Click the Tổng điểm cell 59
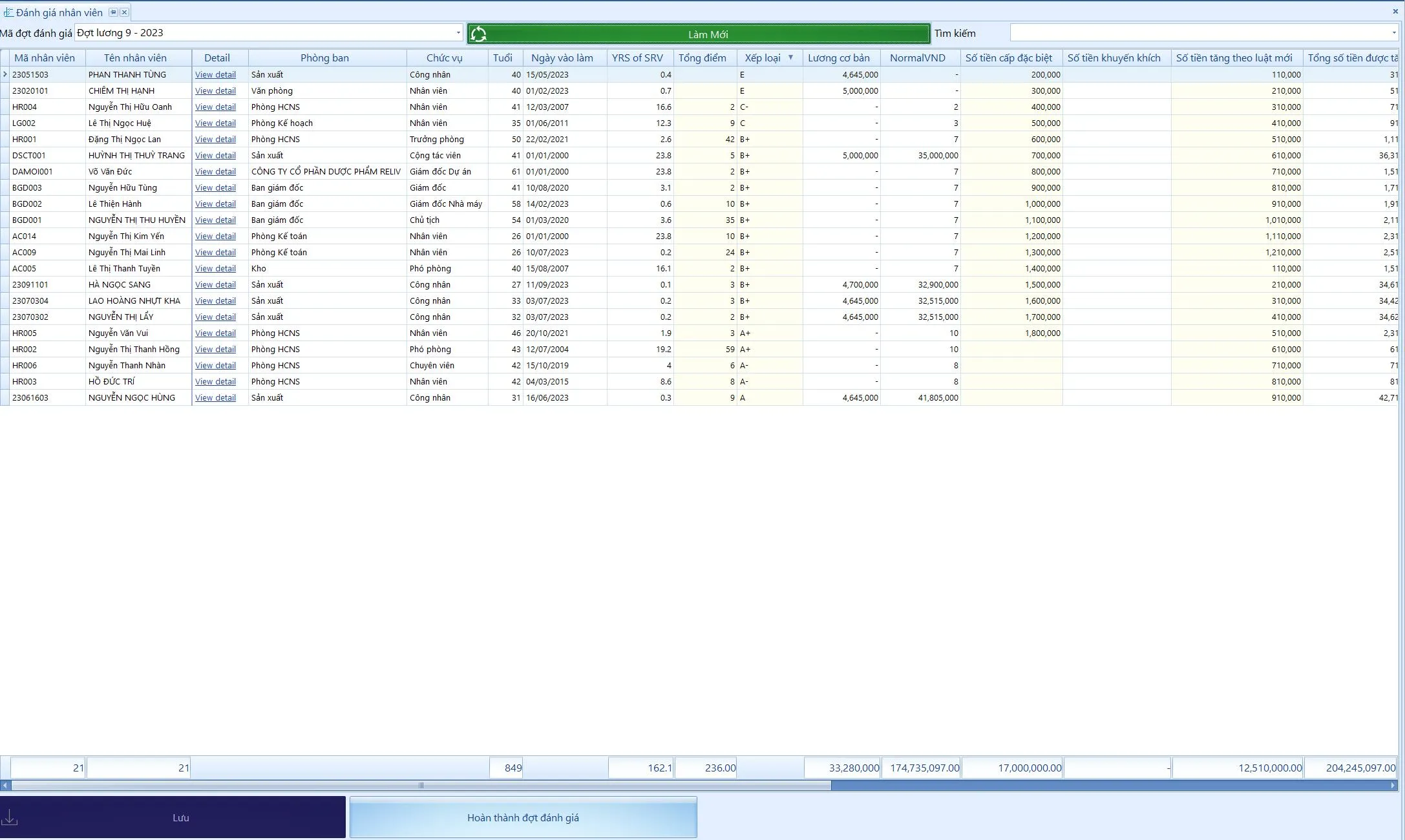Image resolution: width=1405 pixels, height=840 pixels. click(x=705, y=350)
